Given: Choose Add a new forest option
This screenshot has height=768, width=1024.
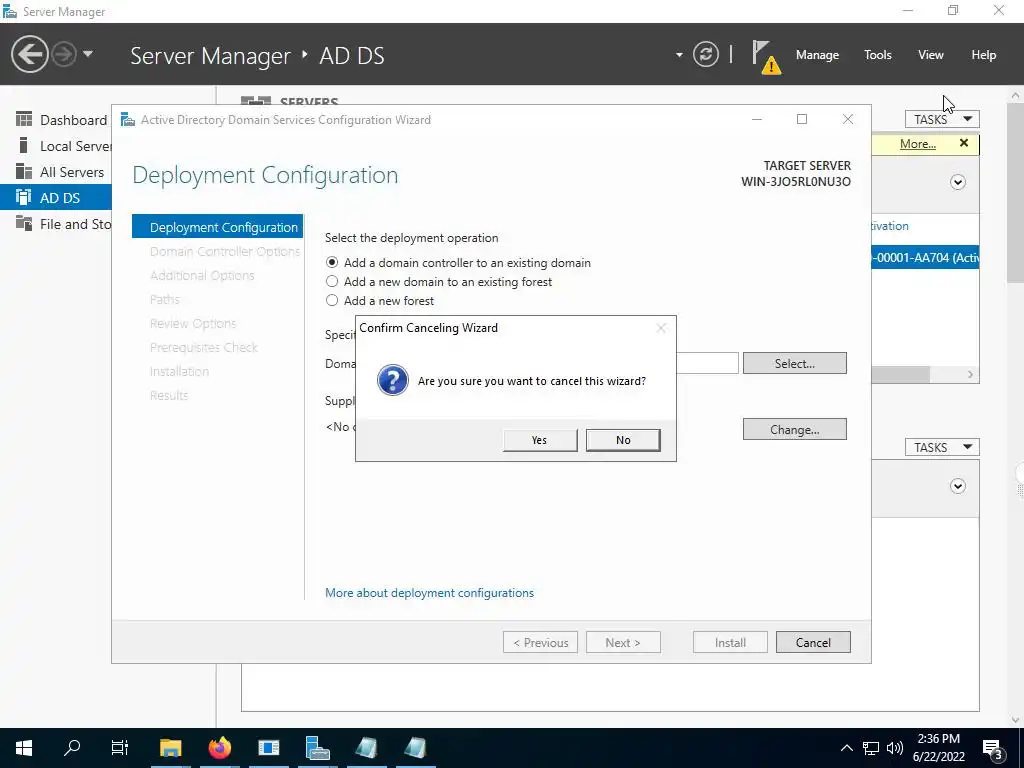Looking at the screenshot, I should [x=332, y=300].
